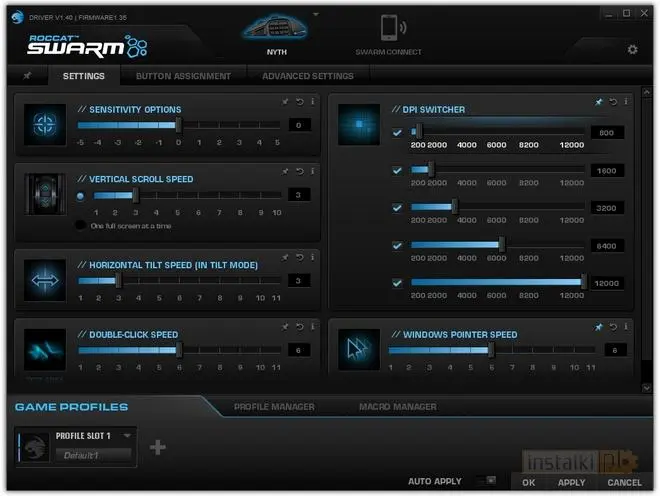Expand the device selection dropdown arrow
The width and height of the screenshot is (660, 496).
tap(316, 14)
